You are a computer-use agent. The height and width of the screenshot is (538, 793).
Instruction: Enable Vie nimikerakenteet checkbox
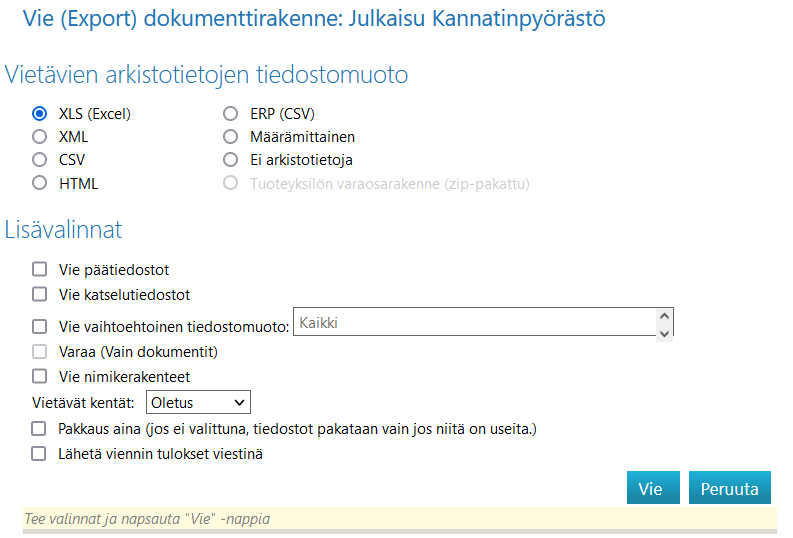click(40, 377)
